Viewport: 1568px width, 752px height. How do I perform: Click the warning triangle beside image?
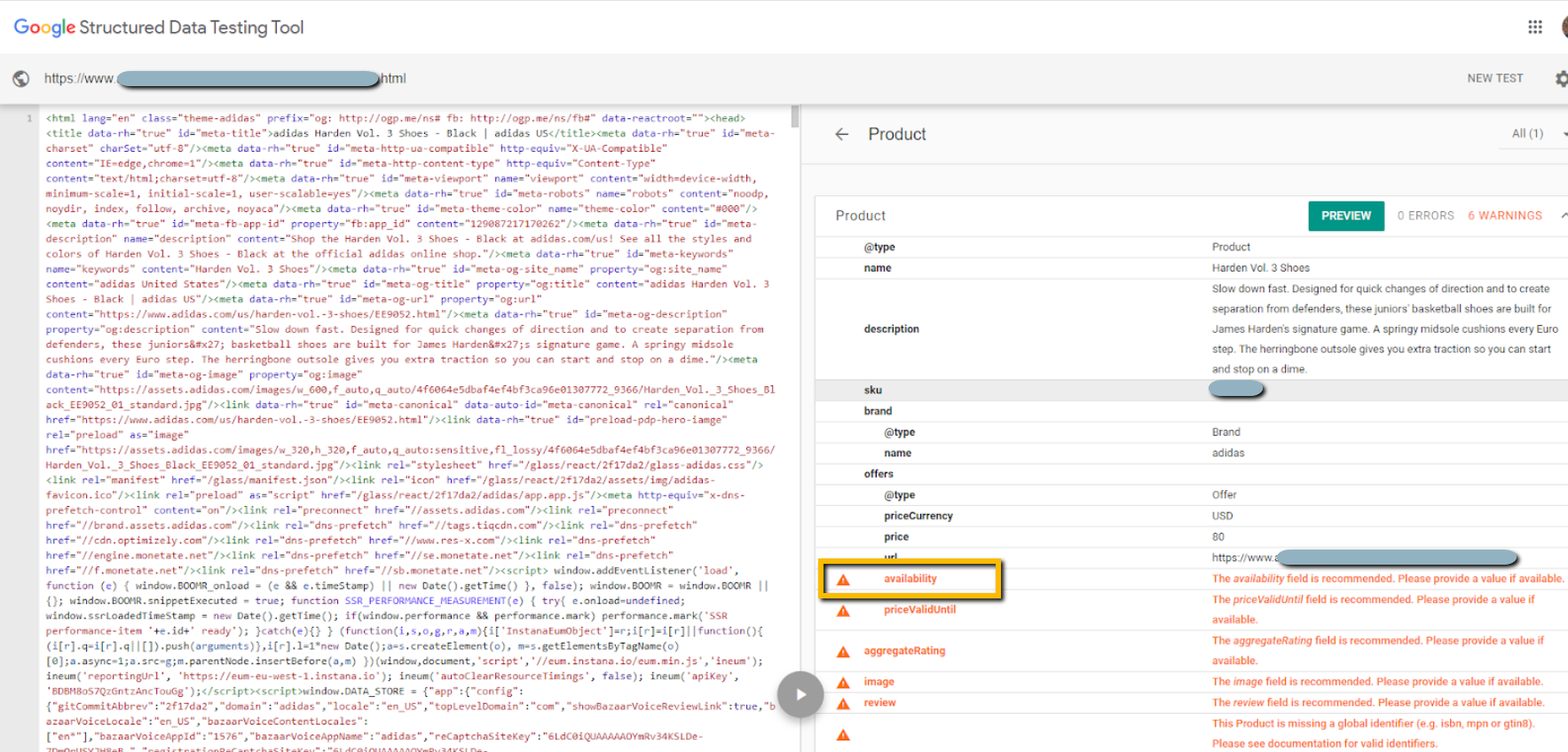[x=843, y=683]
